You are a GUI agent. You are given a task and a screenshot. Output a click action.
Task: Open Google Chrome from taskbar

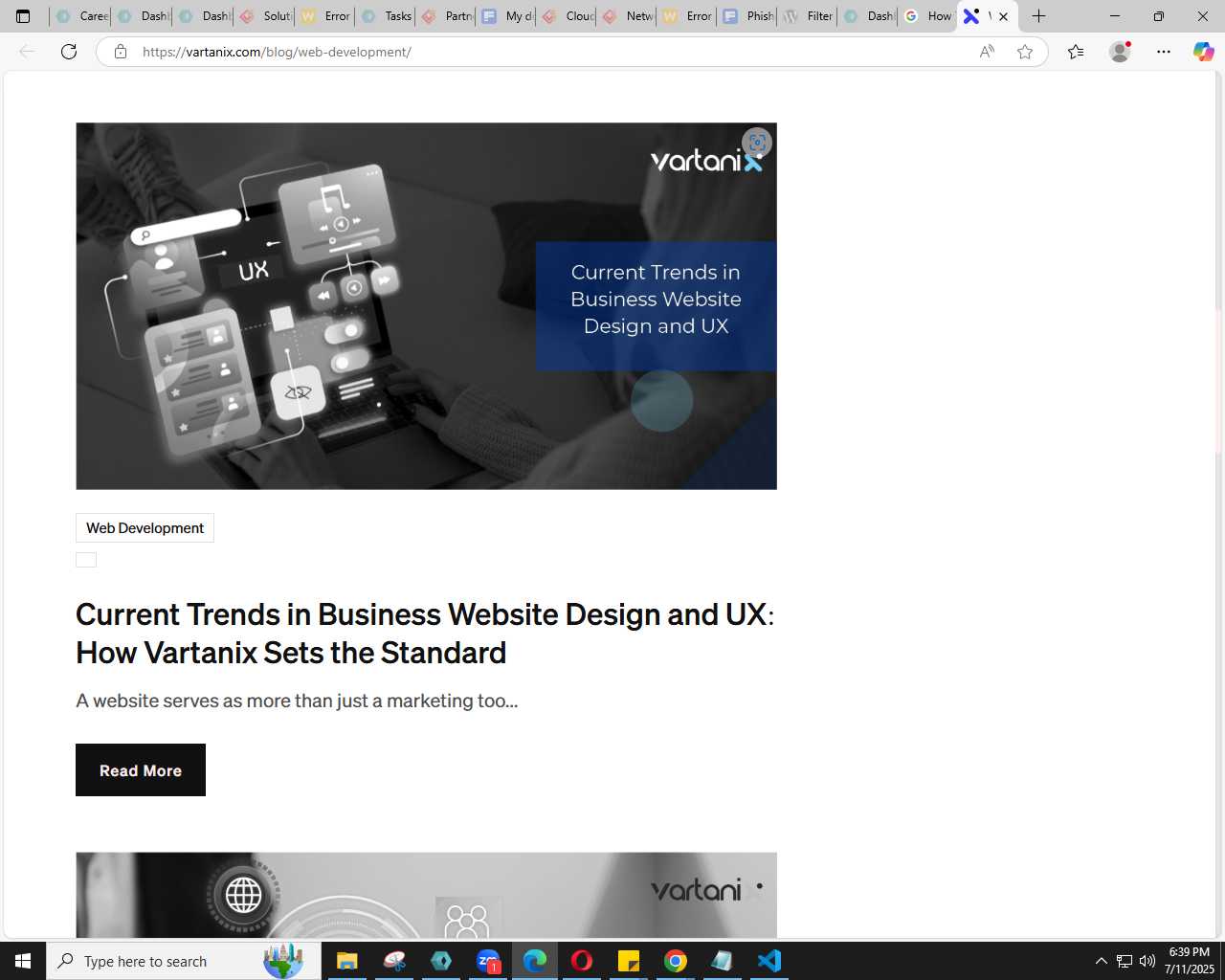point(676,961)
